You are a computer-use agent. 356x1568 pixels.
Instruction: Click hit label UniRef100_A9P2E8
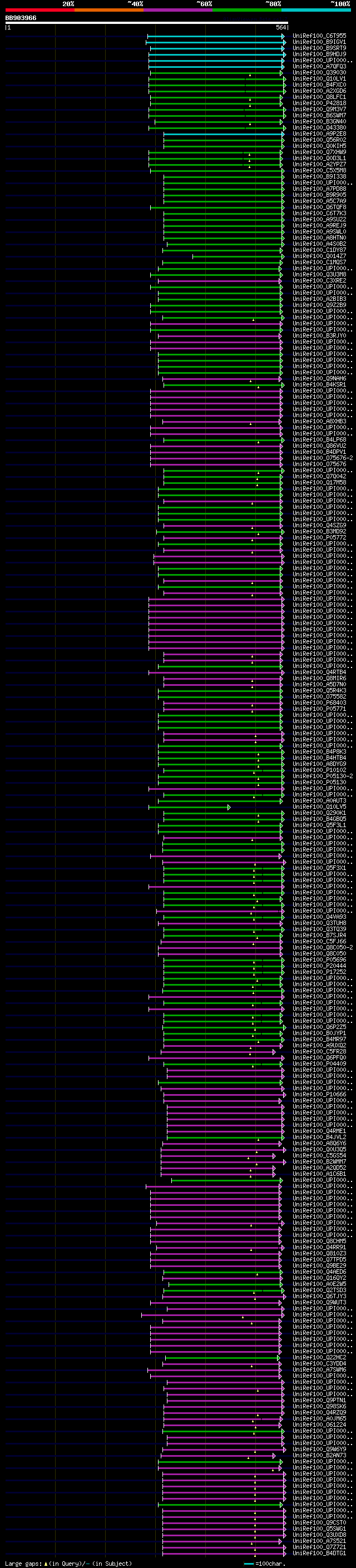tap(319, 133)
